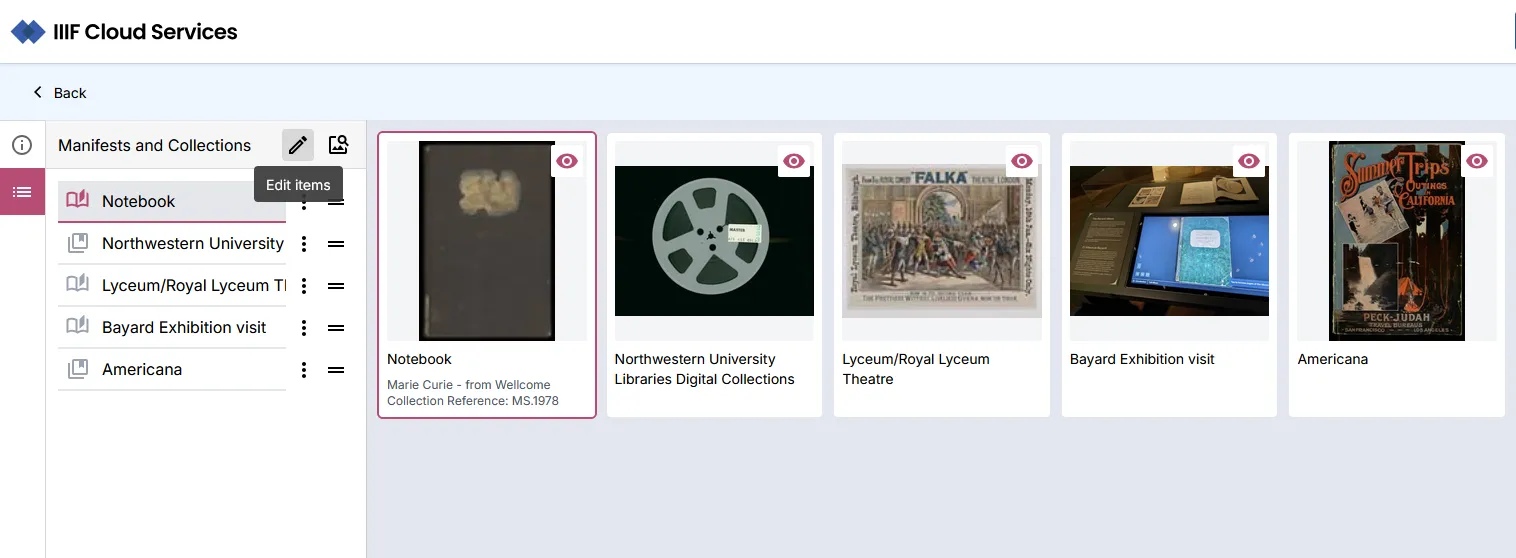Open the three-dot menu for Bayard Exhibition visit
1516x558 pixels.
point(304,328)
